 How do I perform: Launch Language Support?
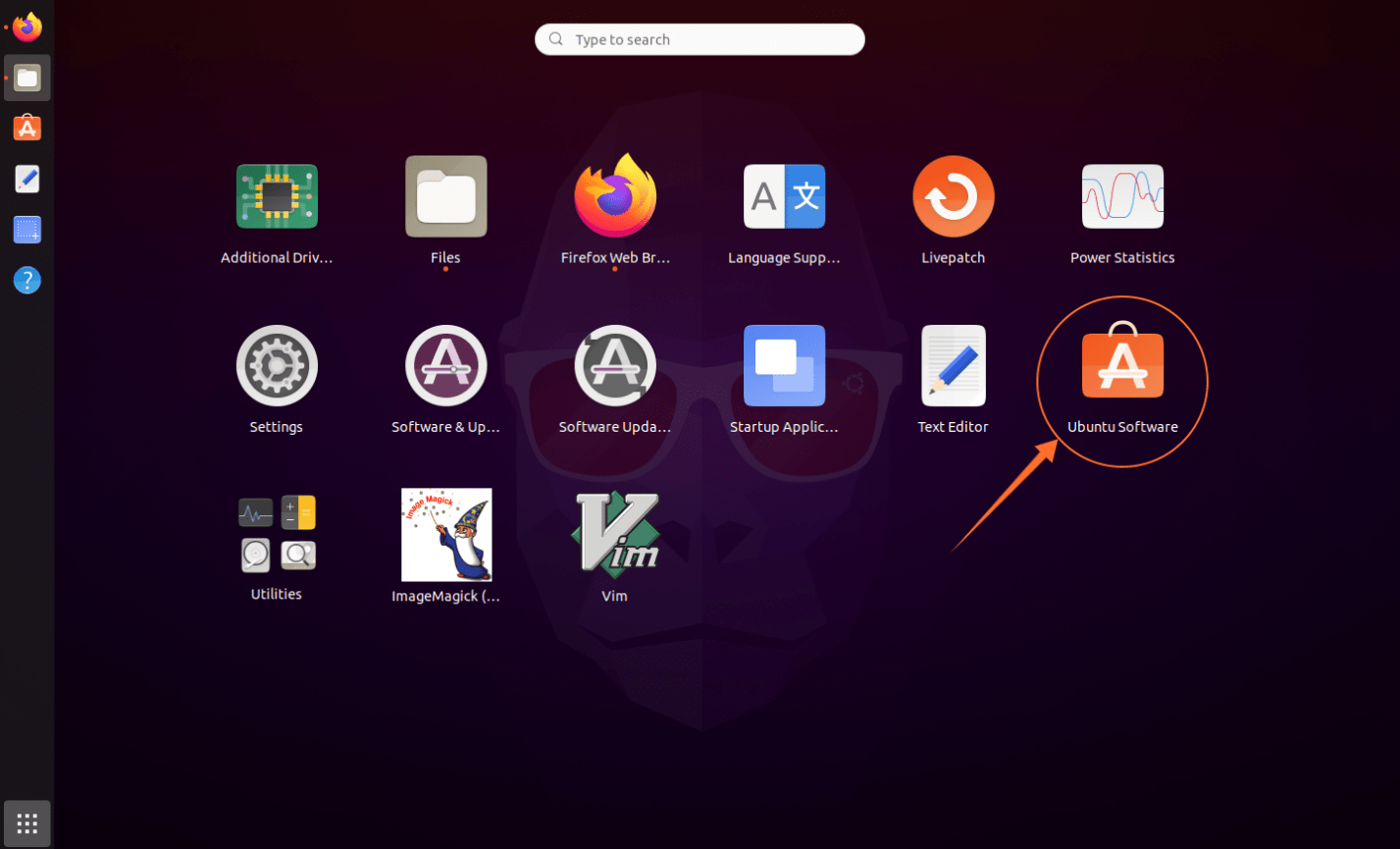click(x=784, y=196)
